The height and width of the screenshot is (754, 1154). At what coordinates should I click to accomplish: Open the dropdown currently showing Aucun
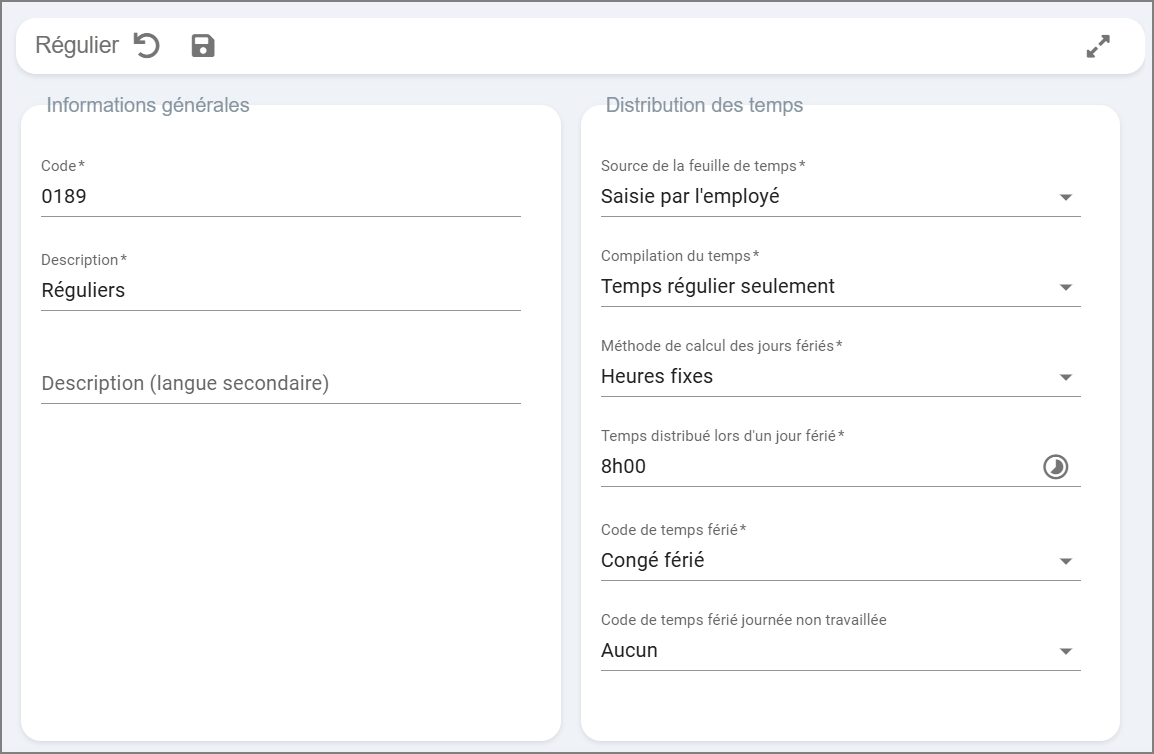point(1065,651)
